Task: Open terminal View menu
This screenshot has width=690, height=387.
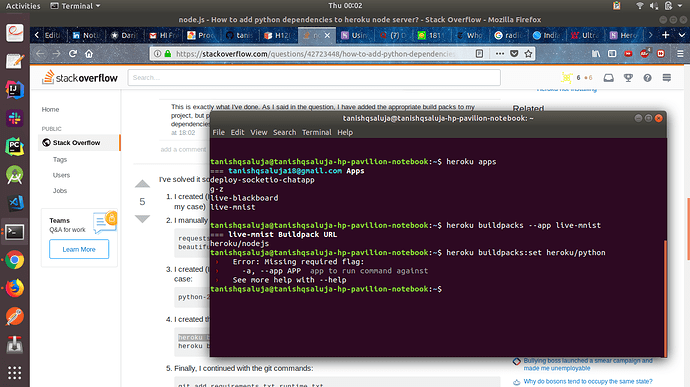Action: tap(259, 132)
